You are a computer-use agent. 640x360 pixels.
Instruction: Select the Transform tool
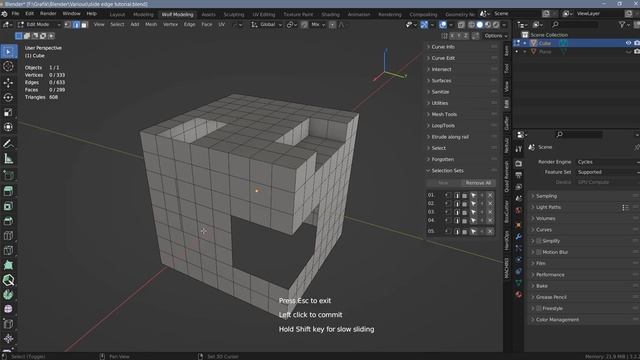8,127
